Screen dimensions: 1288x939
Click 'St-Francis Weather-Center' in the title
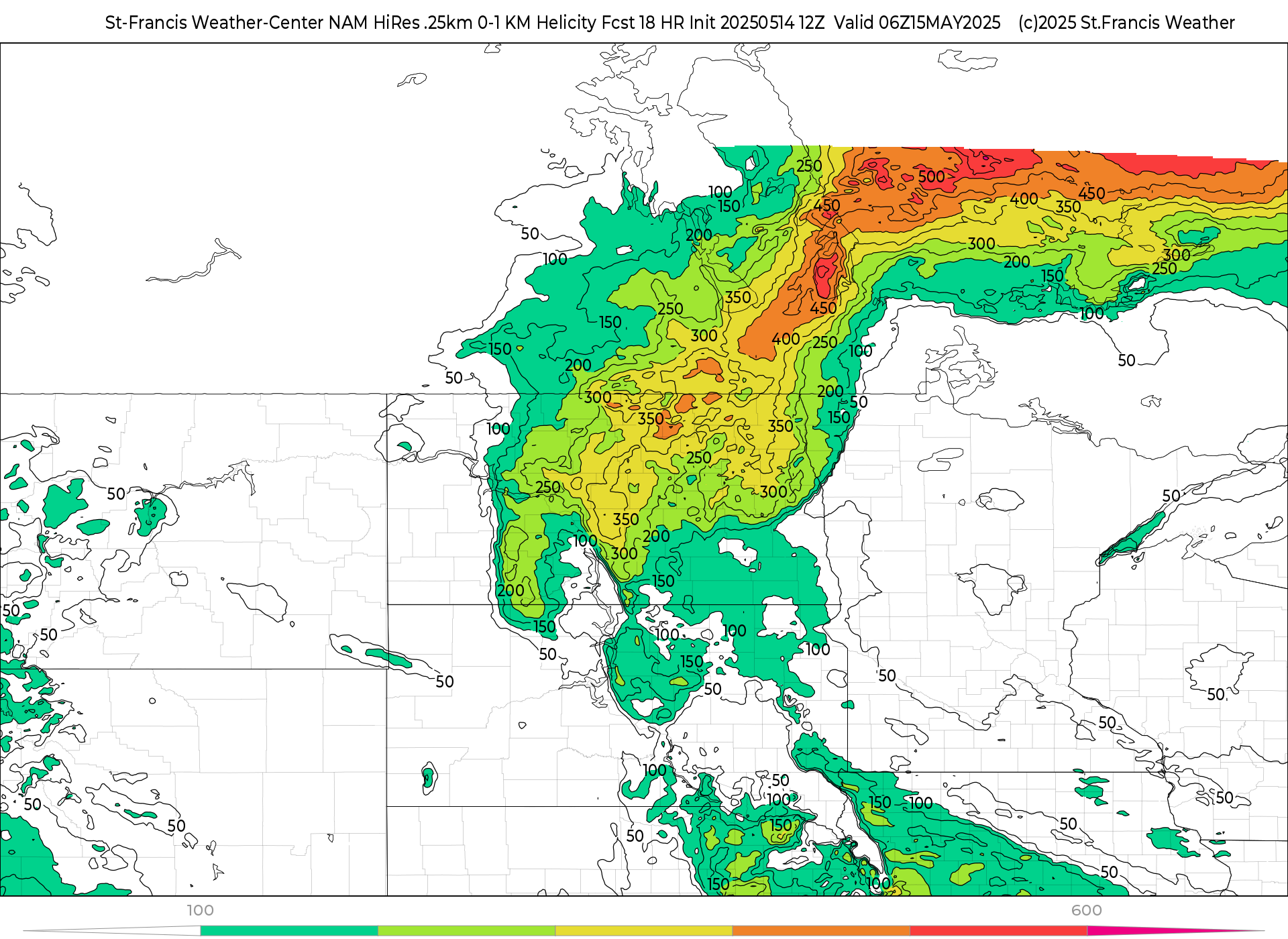tap(215, 23)
